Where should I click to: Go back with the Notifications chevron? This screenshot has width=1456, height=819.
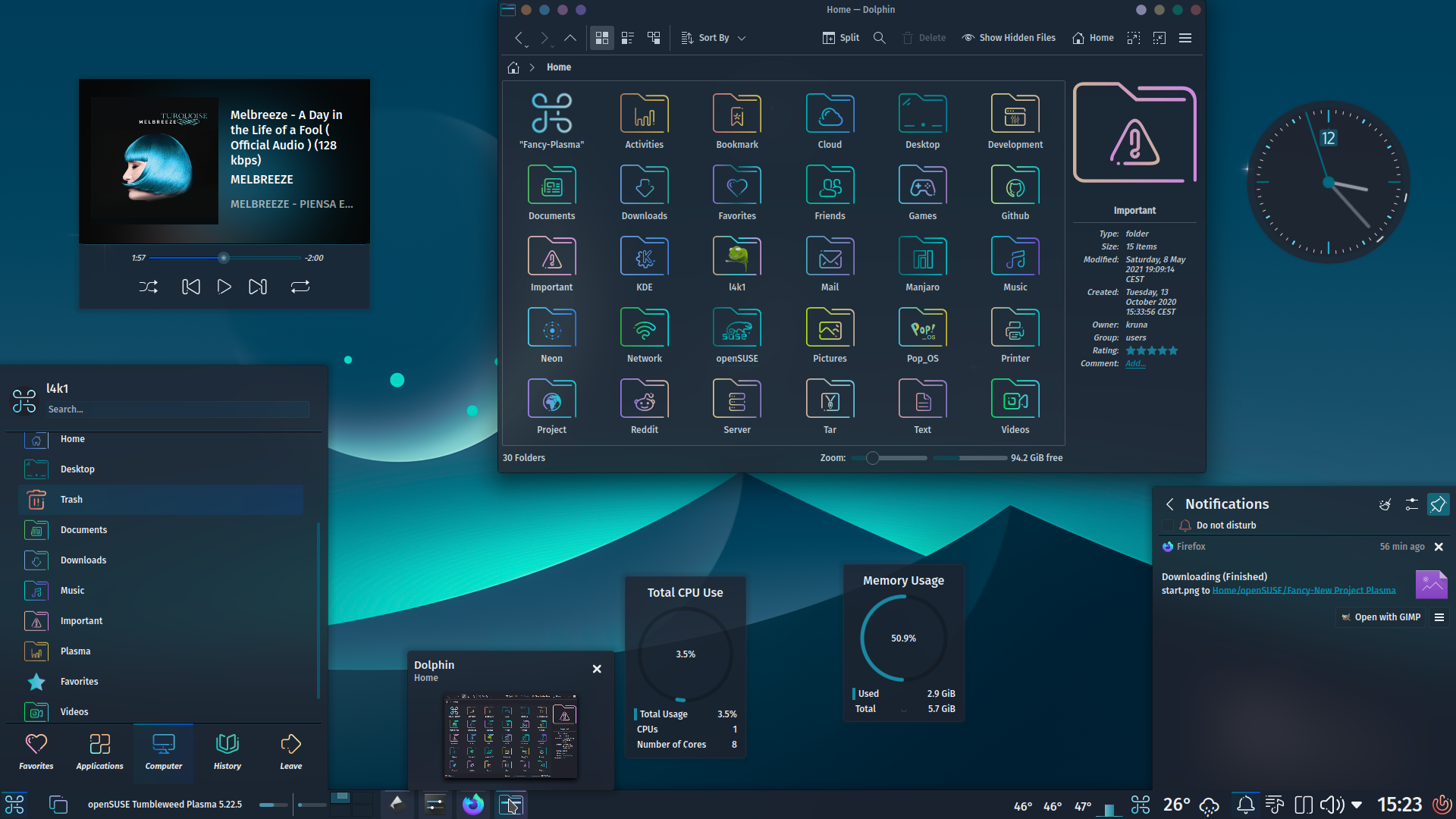tap(1170, 504)
